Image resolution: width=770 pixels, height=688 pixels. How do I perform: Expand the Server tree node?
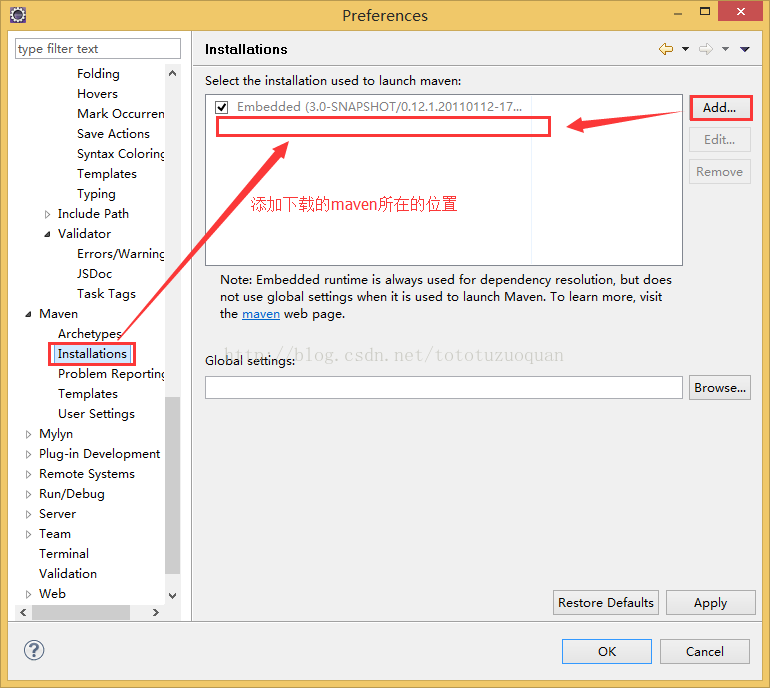point(28,514)
